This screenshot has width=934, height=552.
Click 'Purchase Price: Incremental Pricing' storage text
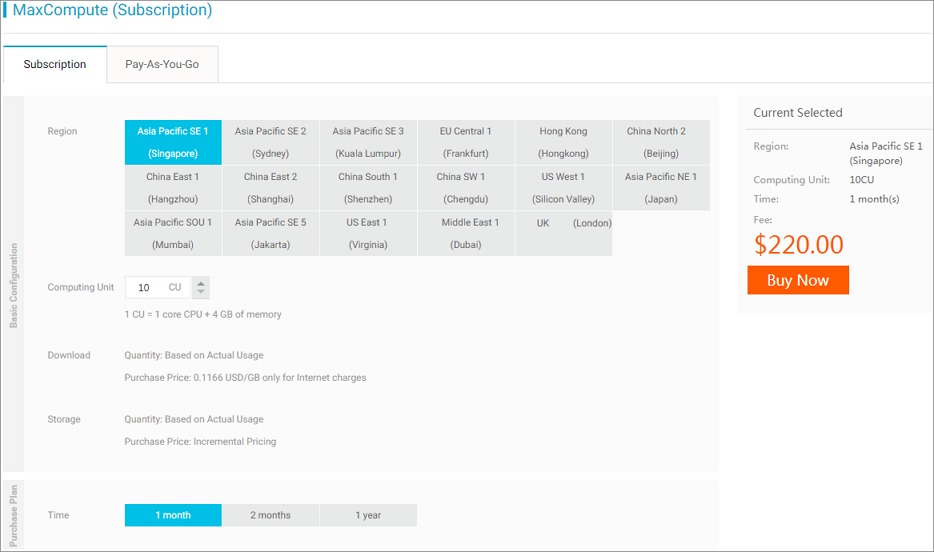(x=200, y=441)
